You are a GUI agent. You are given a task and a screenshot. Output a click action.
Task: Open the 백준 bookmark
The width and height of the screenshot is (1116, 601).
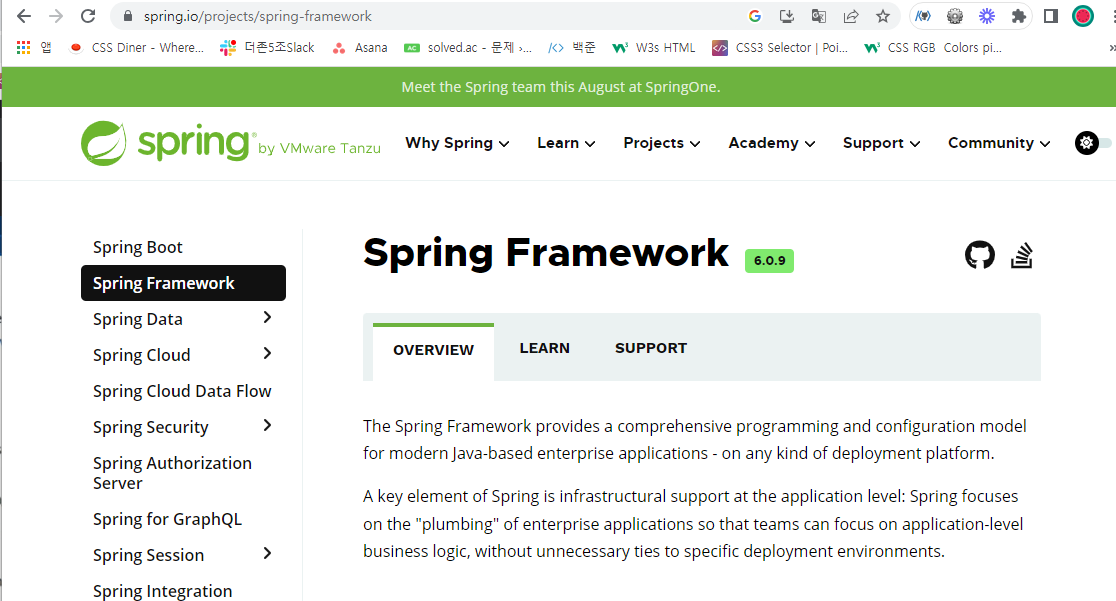[572, 48]
